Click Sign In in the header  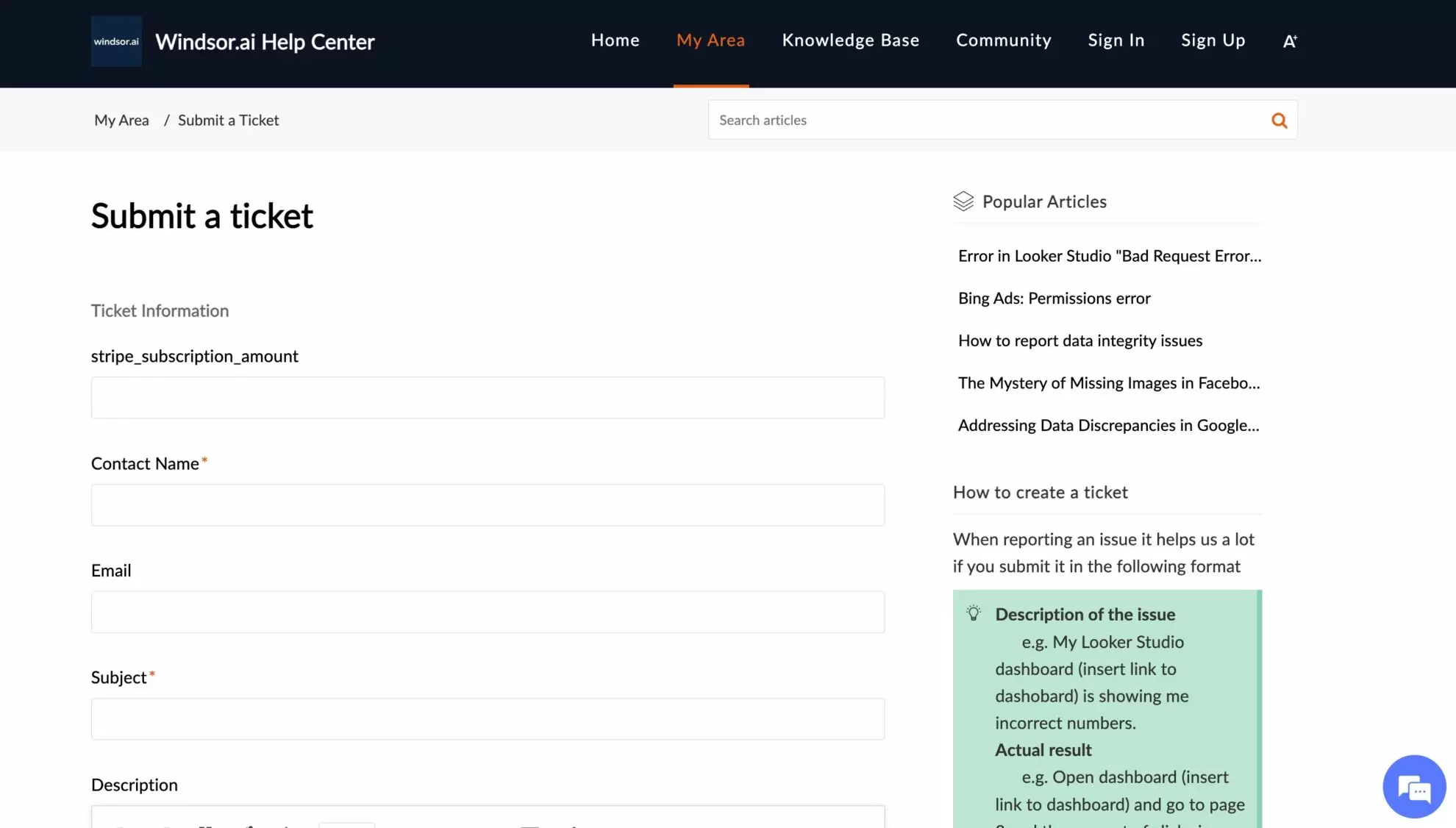pyautogui.click(x=1116, y=40)
